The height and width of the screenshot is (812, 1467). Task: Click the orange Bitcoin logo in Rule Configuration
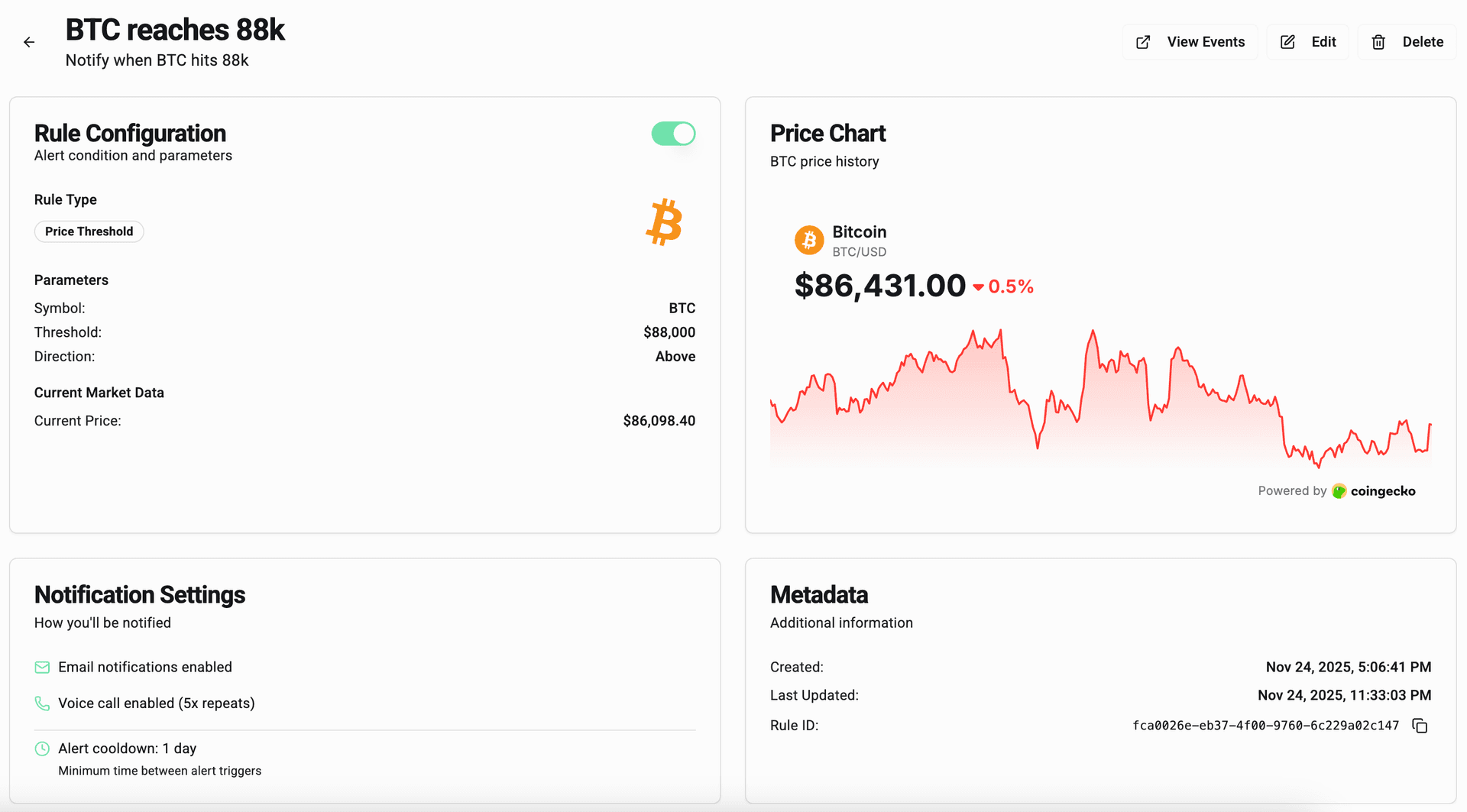click(664, 222)
